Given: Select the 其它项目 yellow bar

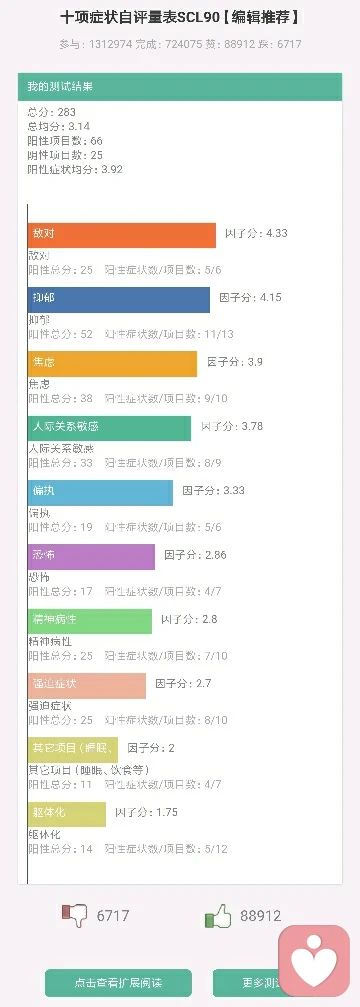Looking at the screenshot, I should (x=73, y=749).
